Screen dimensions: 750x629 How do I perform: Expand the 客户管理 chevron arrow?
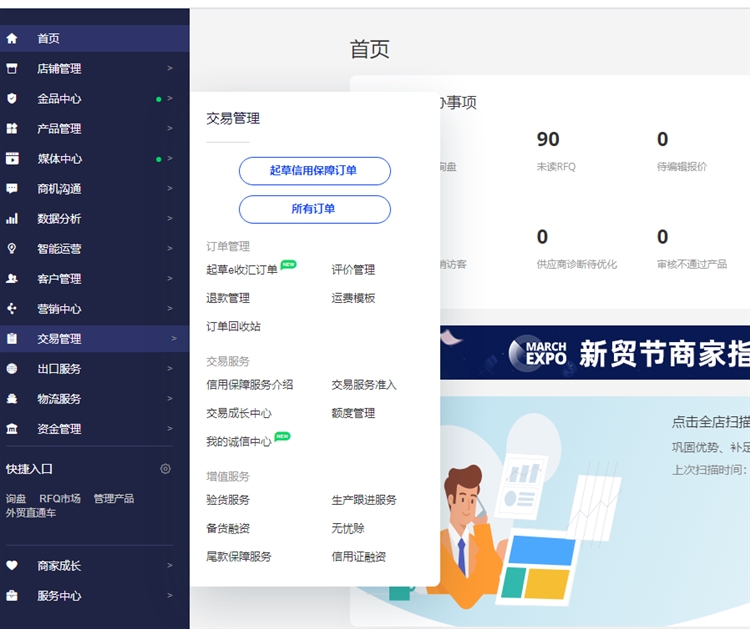coord(170,278)
